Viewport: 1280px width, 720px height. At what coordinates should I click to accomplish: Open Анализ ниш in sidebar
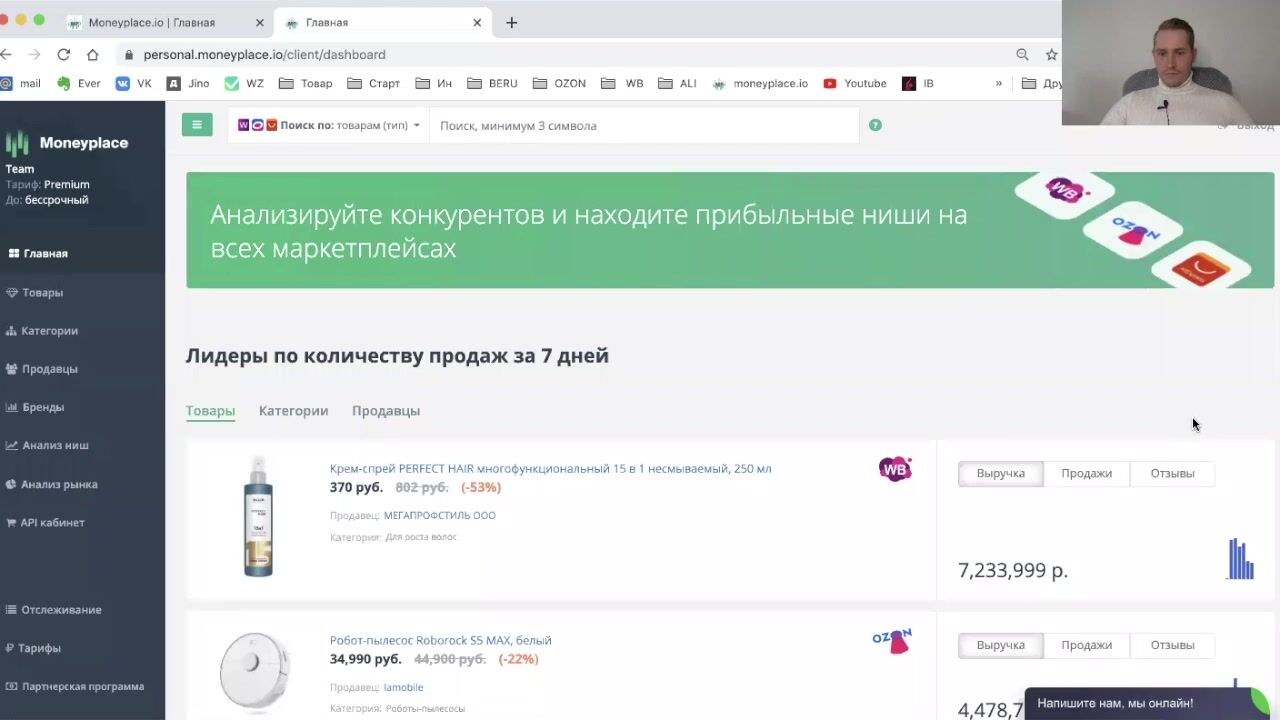point(47,446)
